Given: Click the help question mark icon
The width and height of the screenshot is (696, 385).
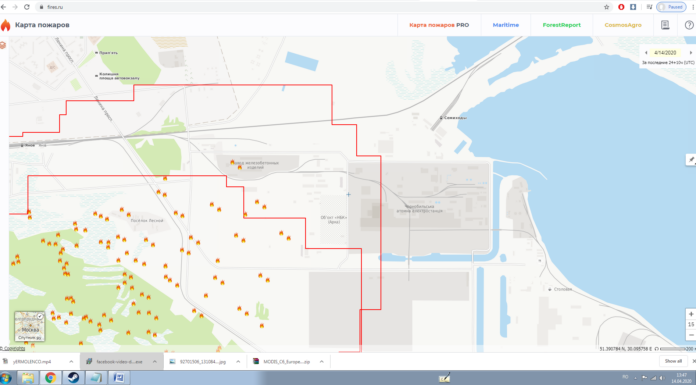Looking at the screenshot, I should pyautogui.click(x=689, y=25).
